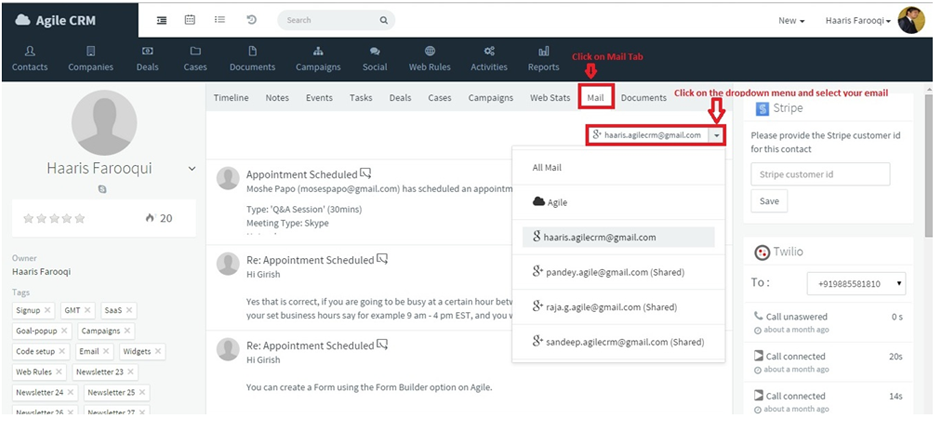The width and height of the screenshot is (936, 432).
Task: Click the Agile CRM cloud logo
Action: coord(23,20)
